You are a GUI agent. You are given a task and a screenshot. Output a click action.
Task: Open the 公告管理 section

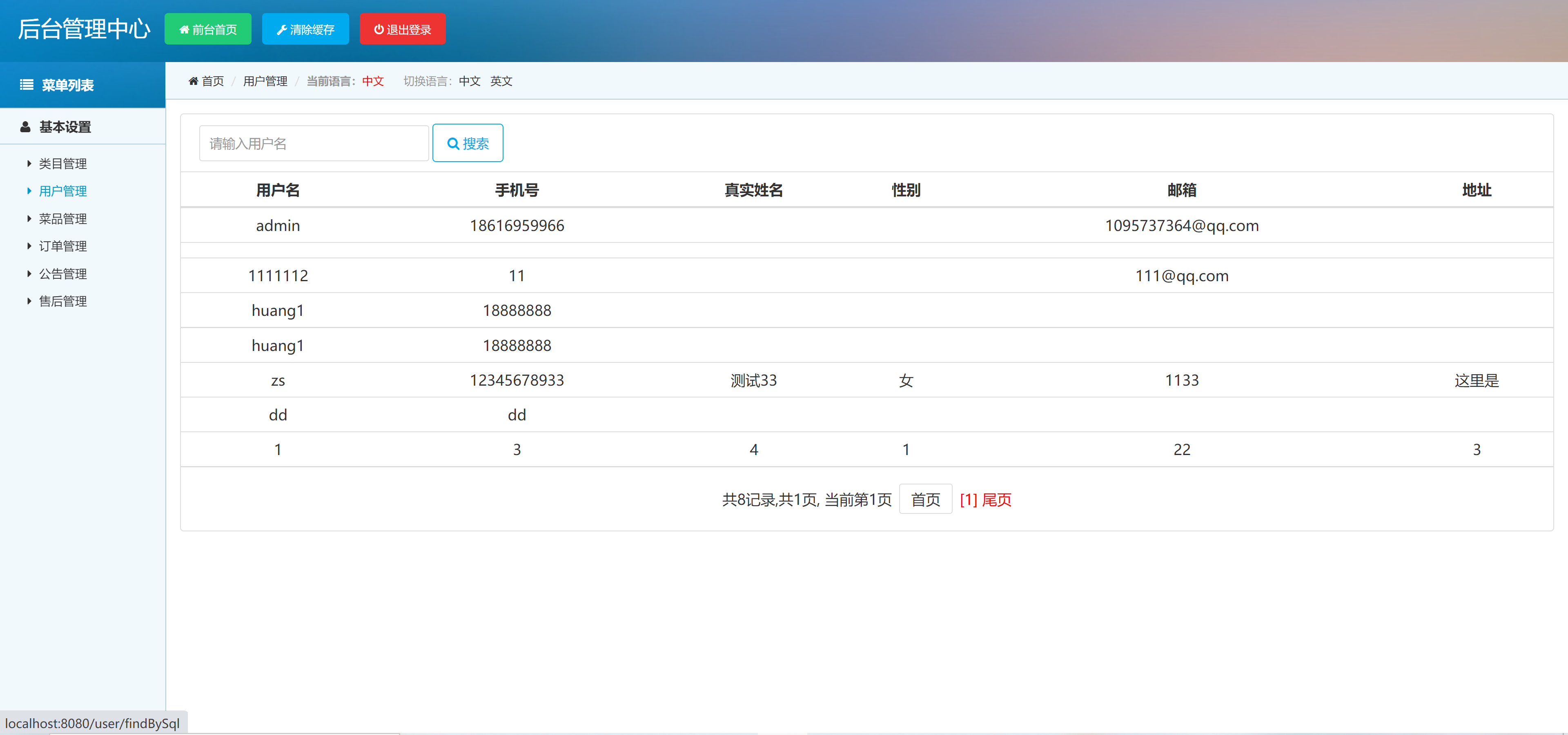pyautogui.click(x=63, y=273)
